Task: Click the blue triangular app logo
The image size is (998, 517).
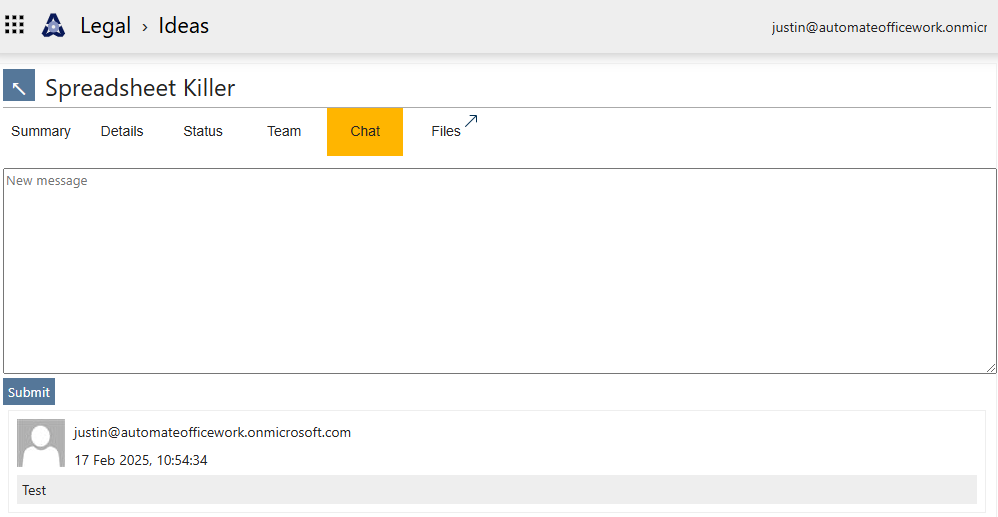Action: [53, 26]
